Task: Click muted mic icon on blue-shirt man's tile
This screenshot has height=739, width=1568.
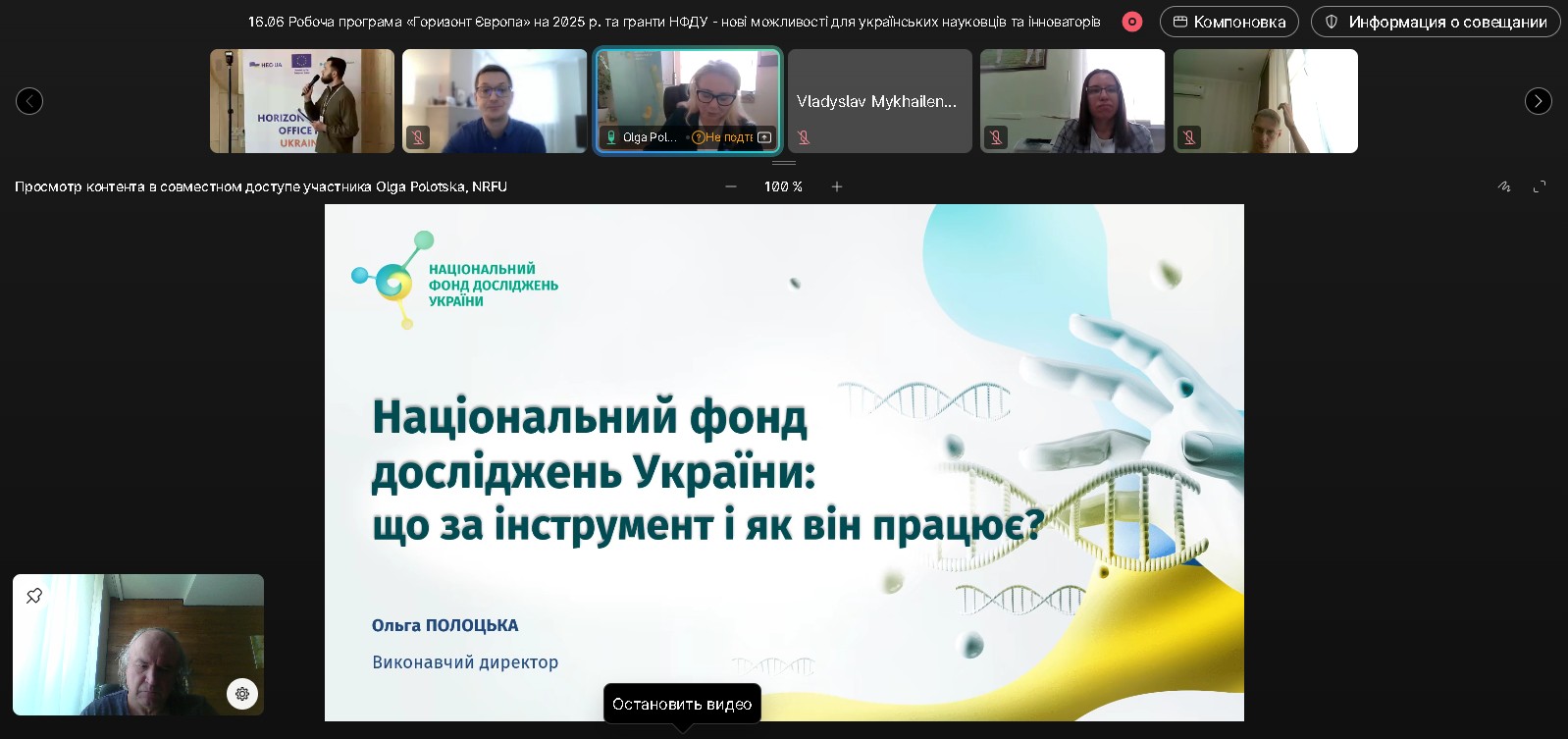Action: (418, 137)
